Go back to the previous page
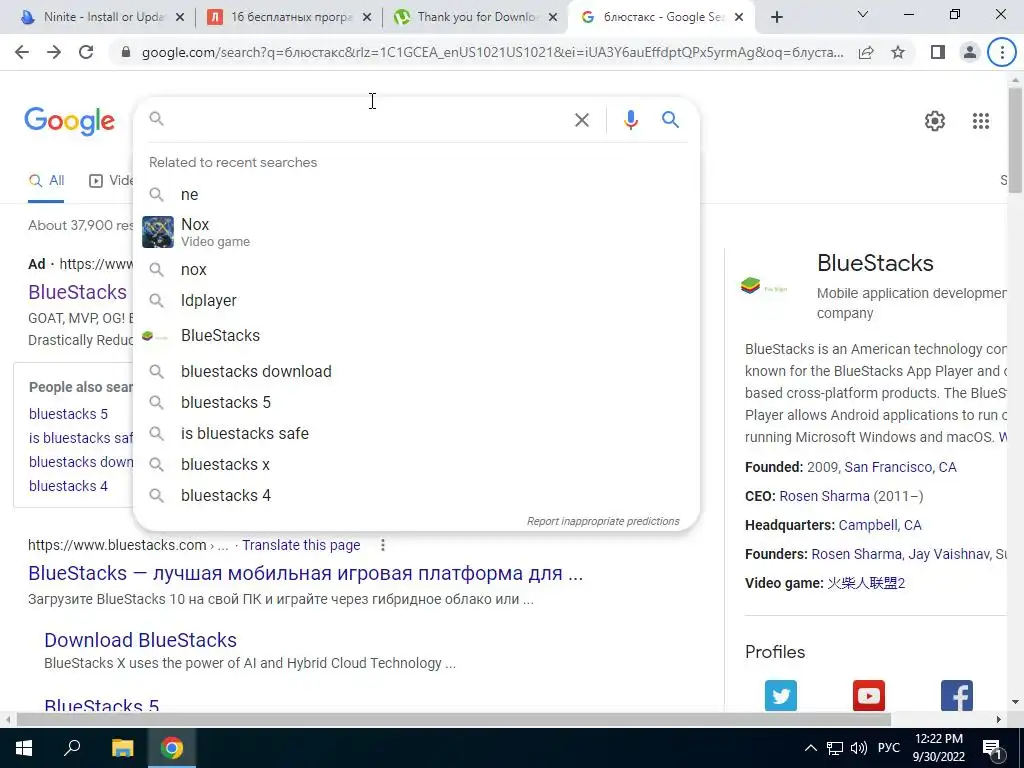 22,52
